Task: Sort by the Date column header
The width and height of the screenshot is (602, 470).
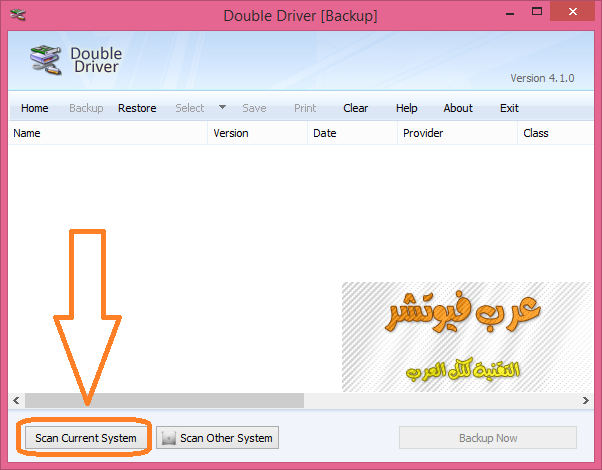Action: point(352,133)
